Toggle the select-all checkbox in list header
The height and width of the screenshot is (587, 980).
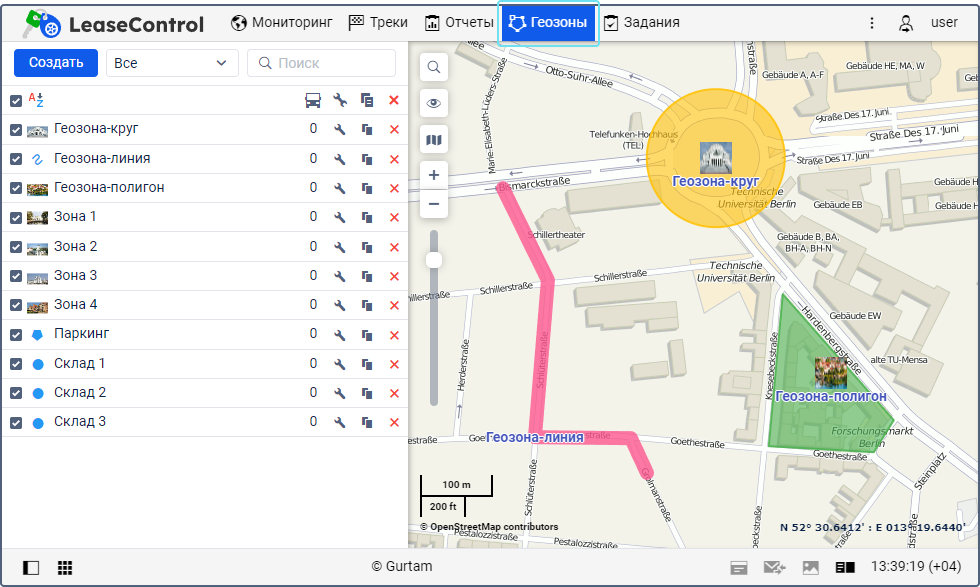tap(16, 100)
